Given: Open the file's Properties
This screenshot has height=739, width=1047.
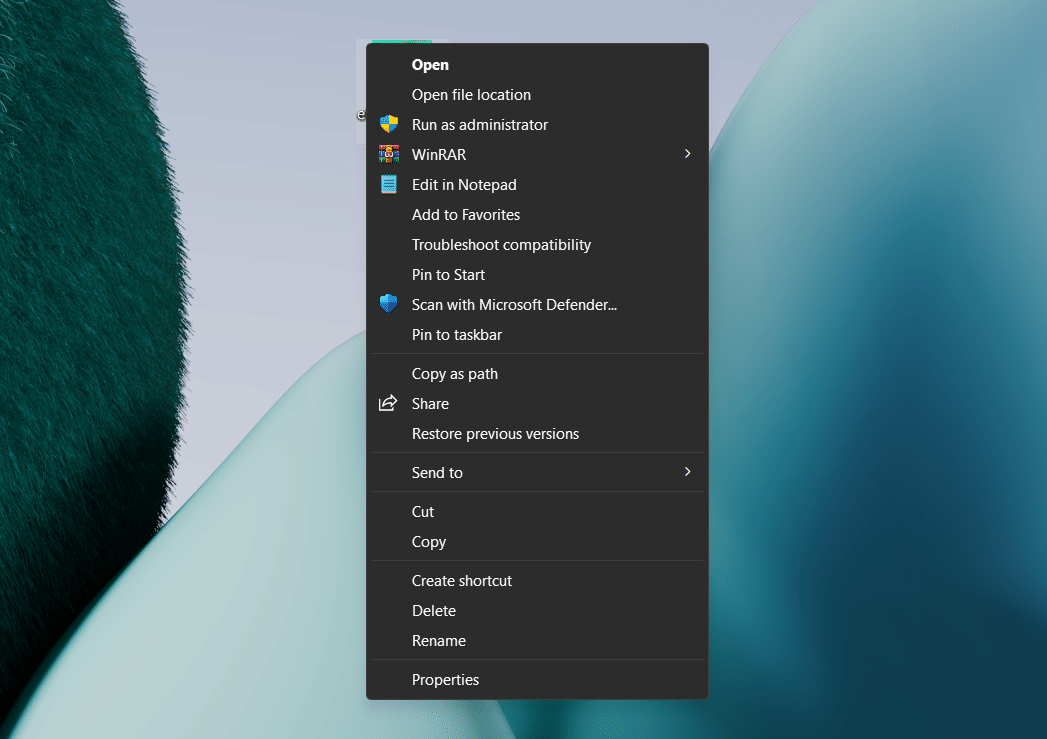Looking at the screenshot, I should click(445, 679).
